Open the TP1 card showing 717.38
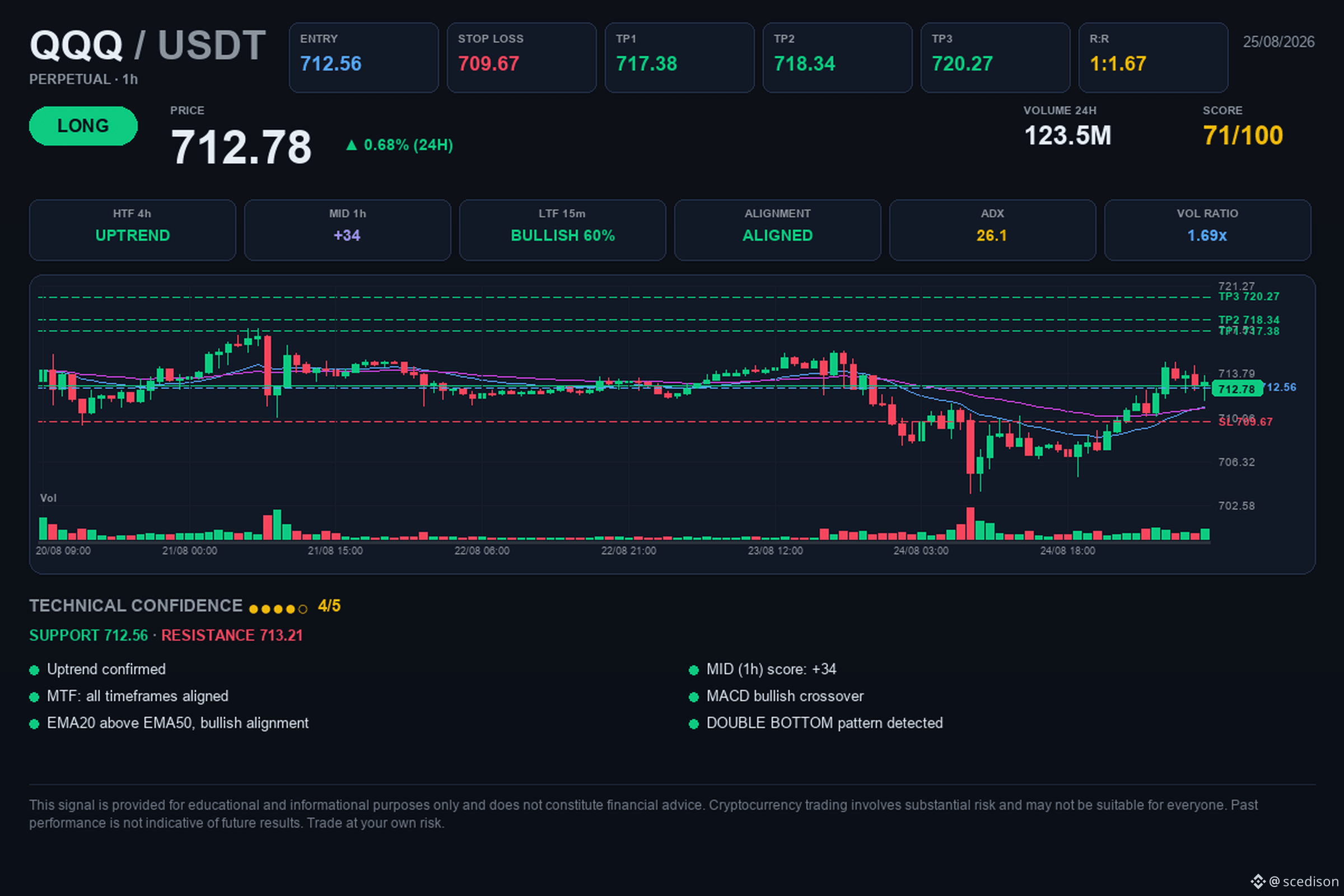The image size is (1344, 896). [x=679, y=57]
